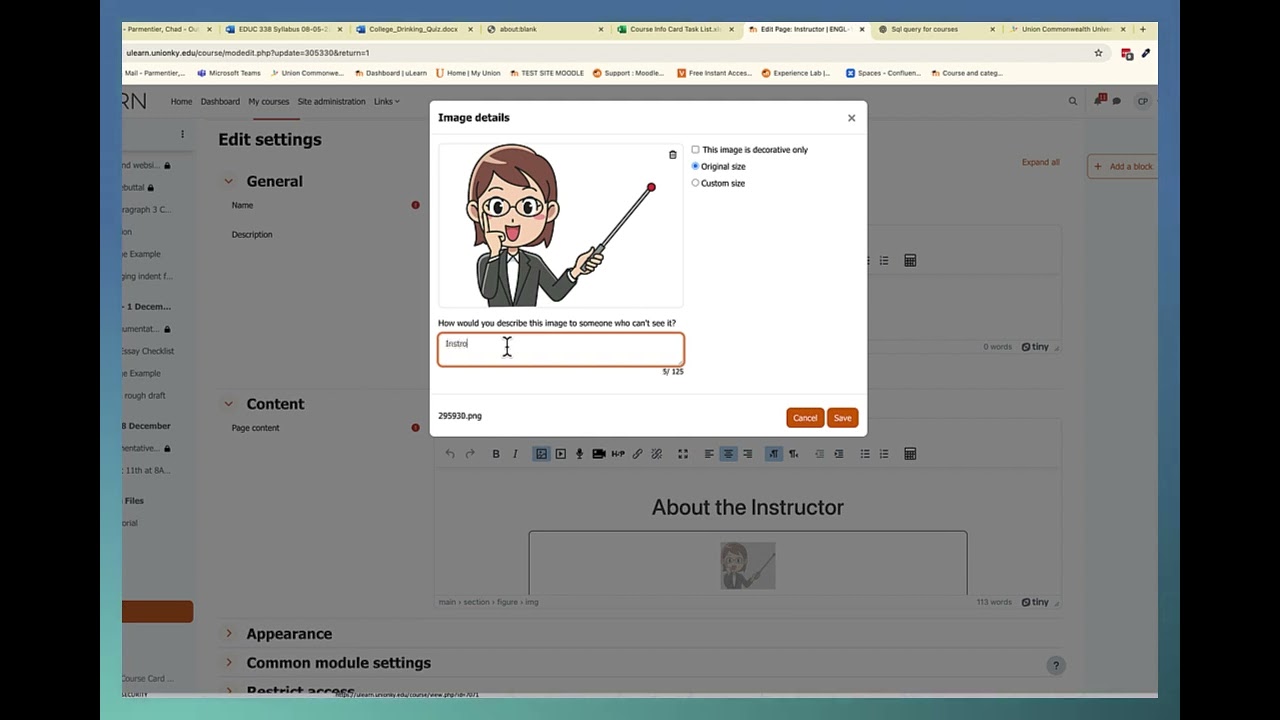This screenshot has width=1280, height=720.
Task: Click bullet list icon in Page content toolbar
Action: pos(865,454)
